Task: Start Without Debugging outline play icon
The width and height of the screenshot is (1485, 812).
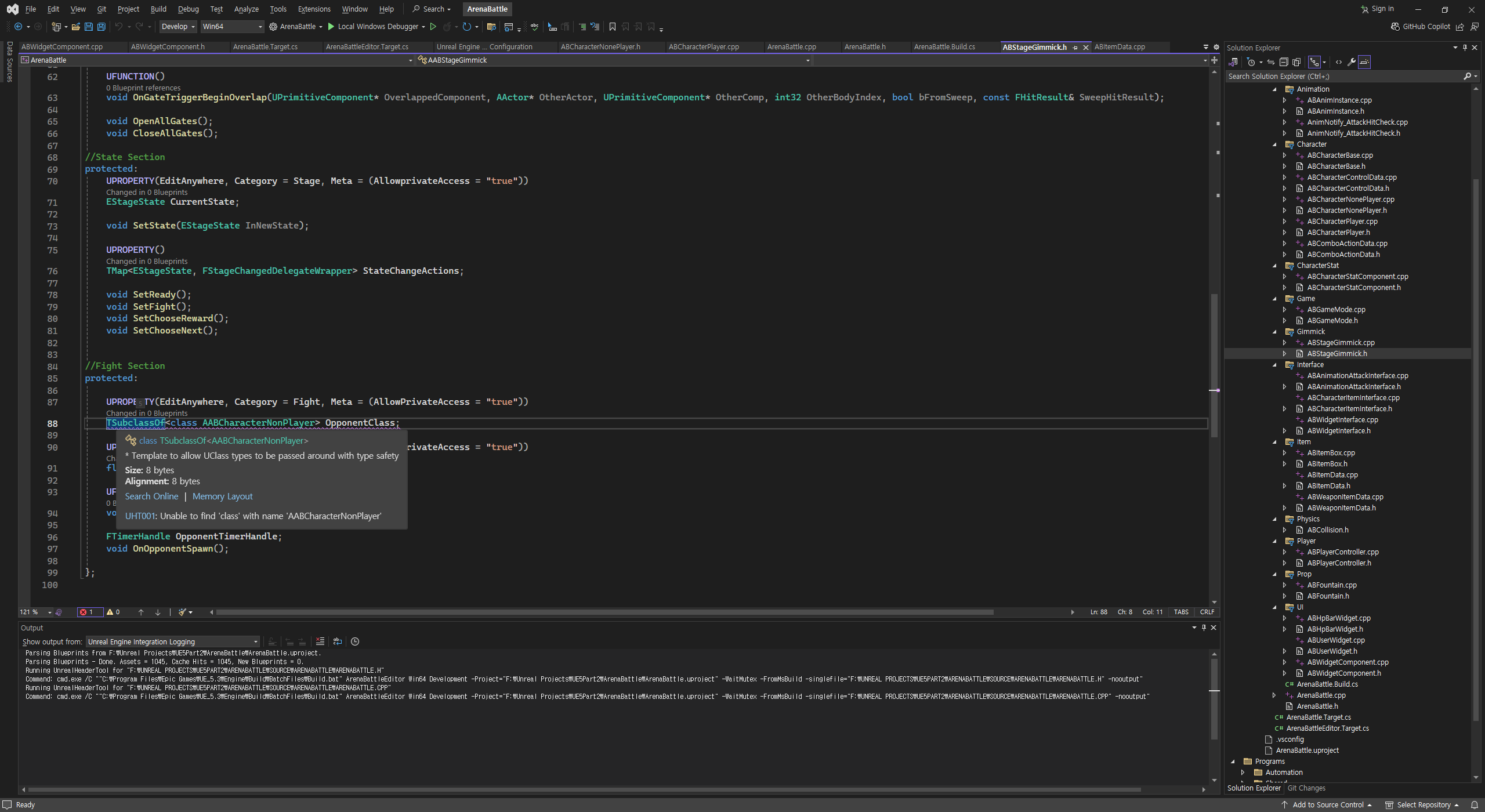Action: click(x=433, y=27)
